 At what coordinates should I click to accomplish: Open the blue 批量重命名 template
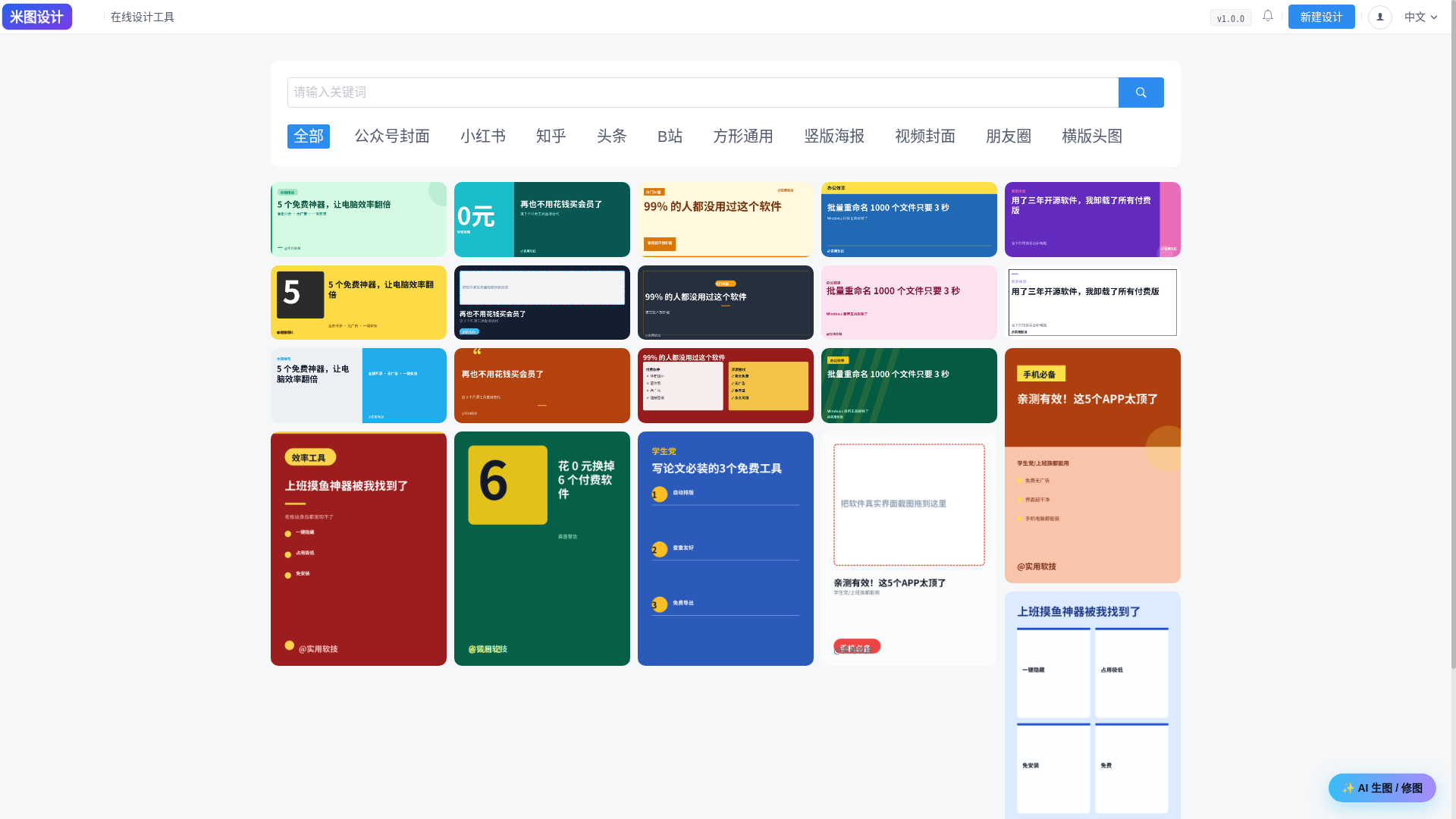pos(909,219)
